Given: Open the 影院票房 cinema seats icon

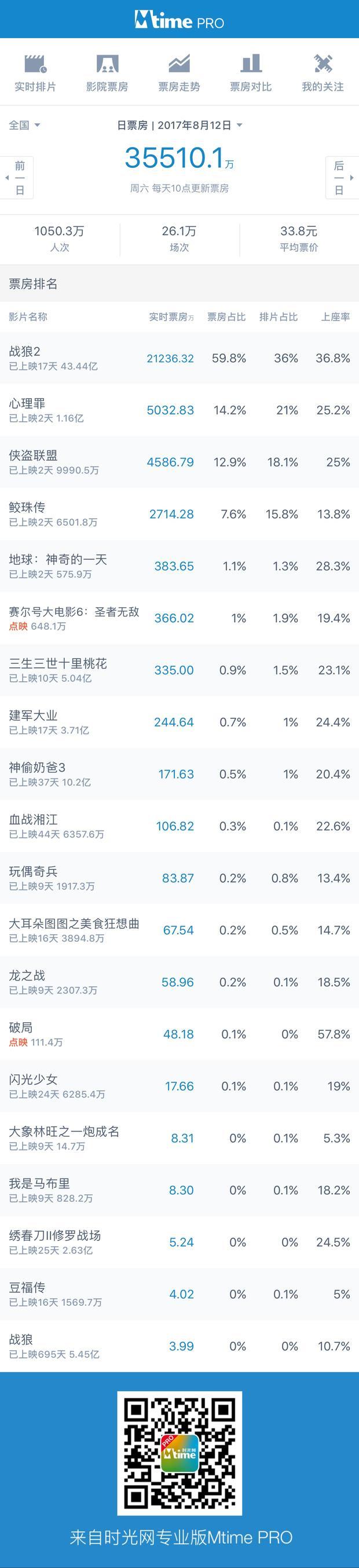Looking at the screenshot, I should click(x=107, y=63).
